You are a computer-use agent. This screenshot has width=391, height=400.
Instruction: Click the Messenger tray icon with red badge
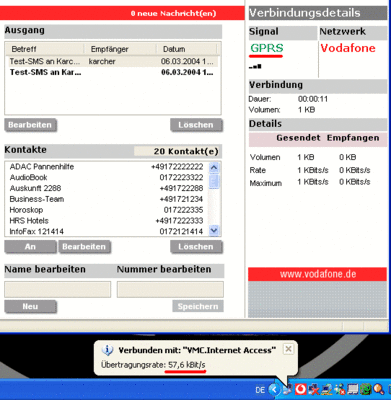pos(340,389)
